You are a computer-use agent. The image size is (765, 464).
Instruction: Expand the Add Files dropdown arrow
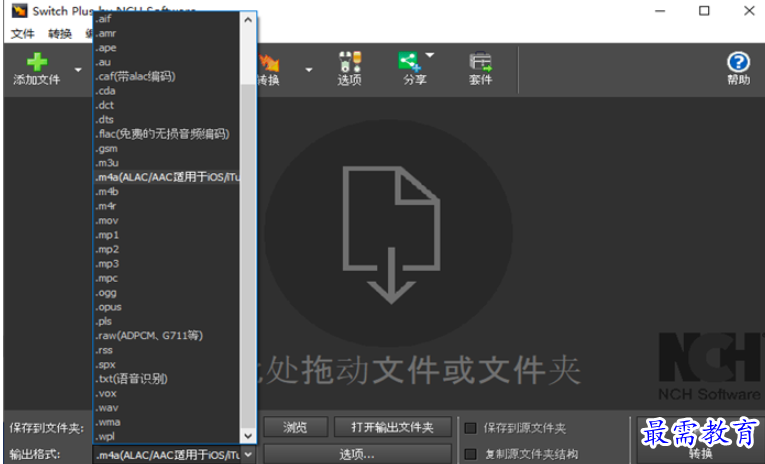tap(78, 70)
